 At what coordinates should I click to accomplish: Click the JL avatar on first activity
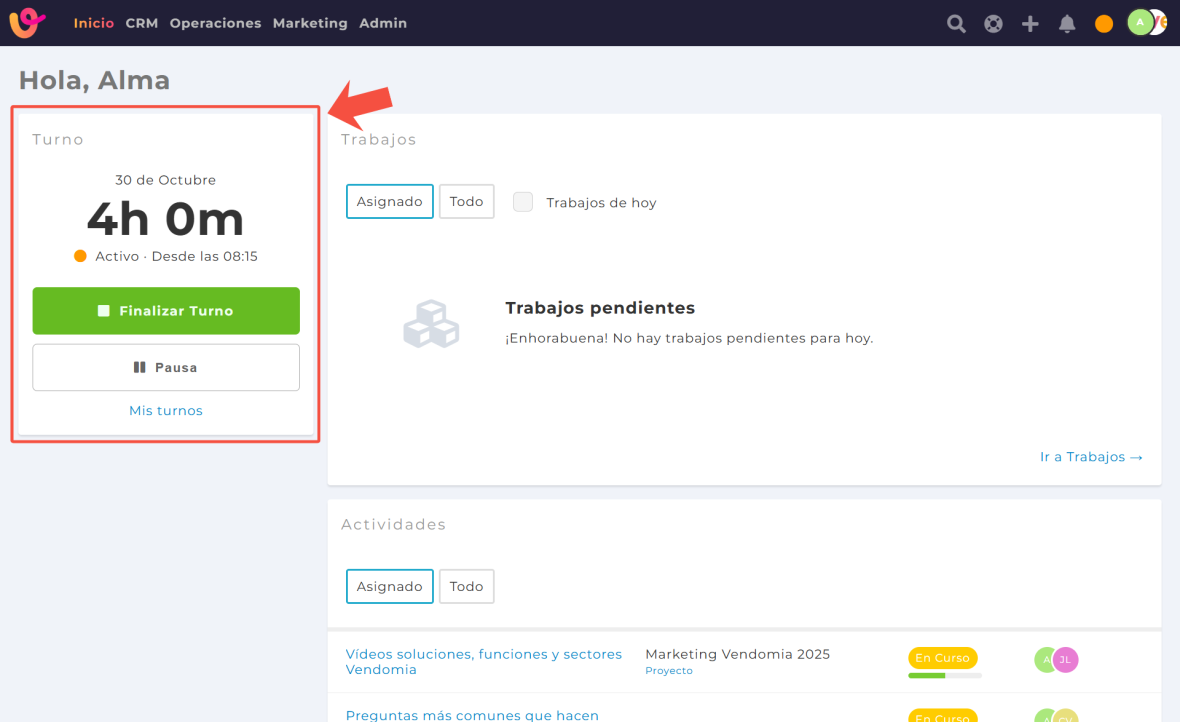pyautogui.click(x=1065, y=660)
